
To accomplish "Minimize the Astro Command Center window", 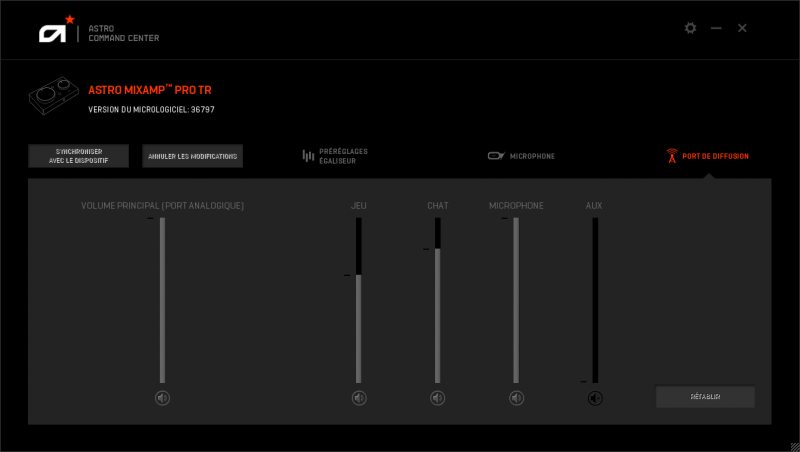I will tap(716, 28).
